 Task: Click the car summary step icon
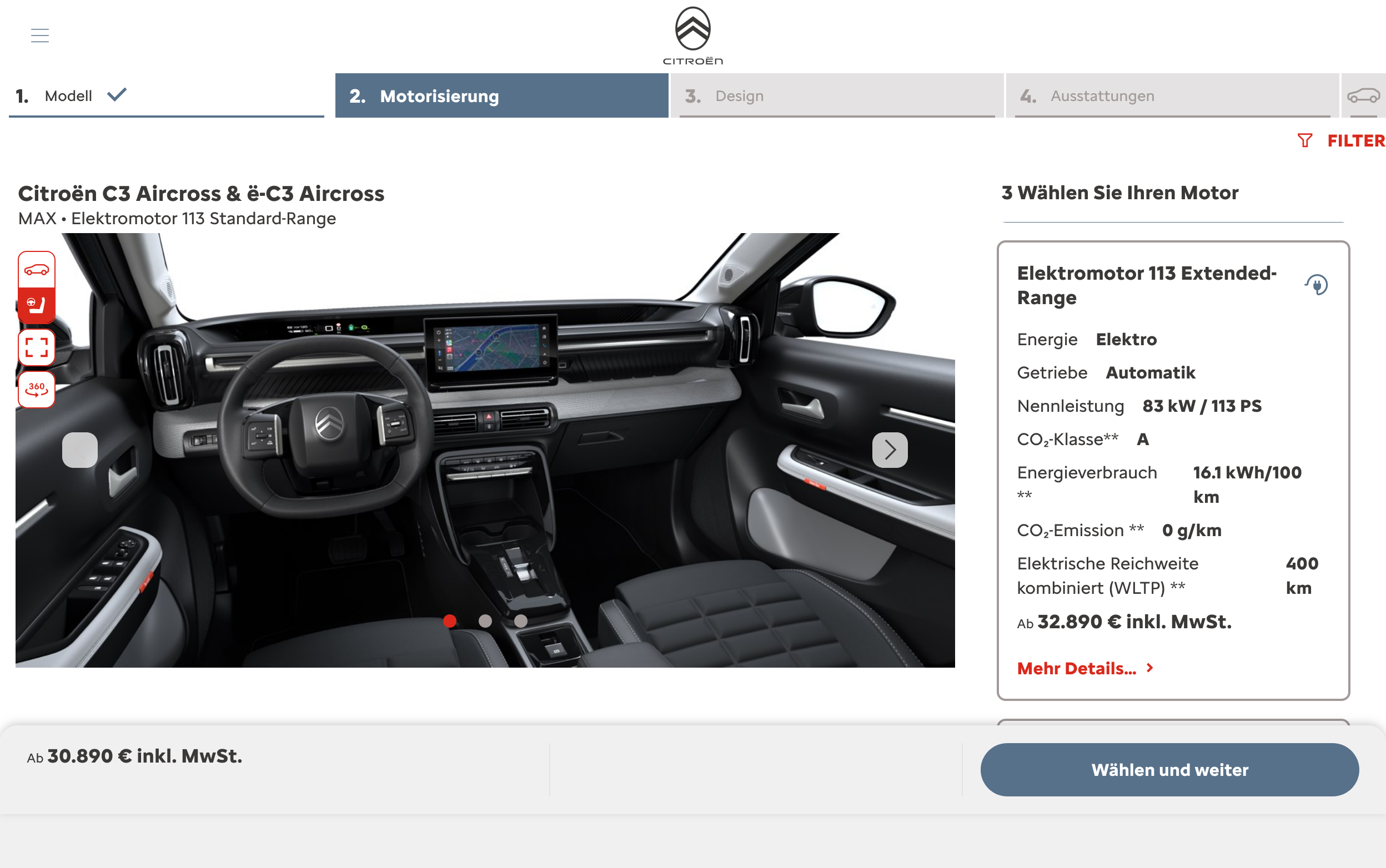[1364, 95]
